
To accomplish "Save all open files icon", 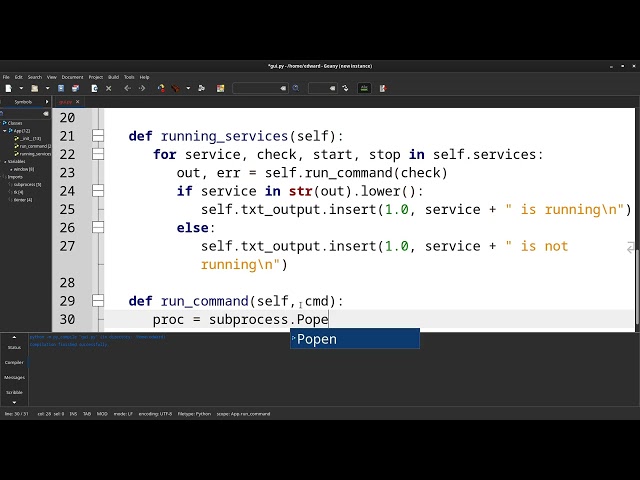I will [x=76, y=88].
